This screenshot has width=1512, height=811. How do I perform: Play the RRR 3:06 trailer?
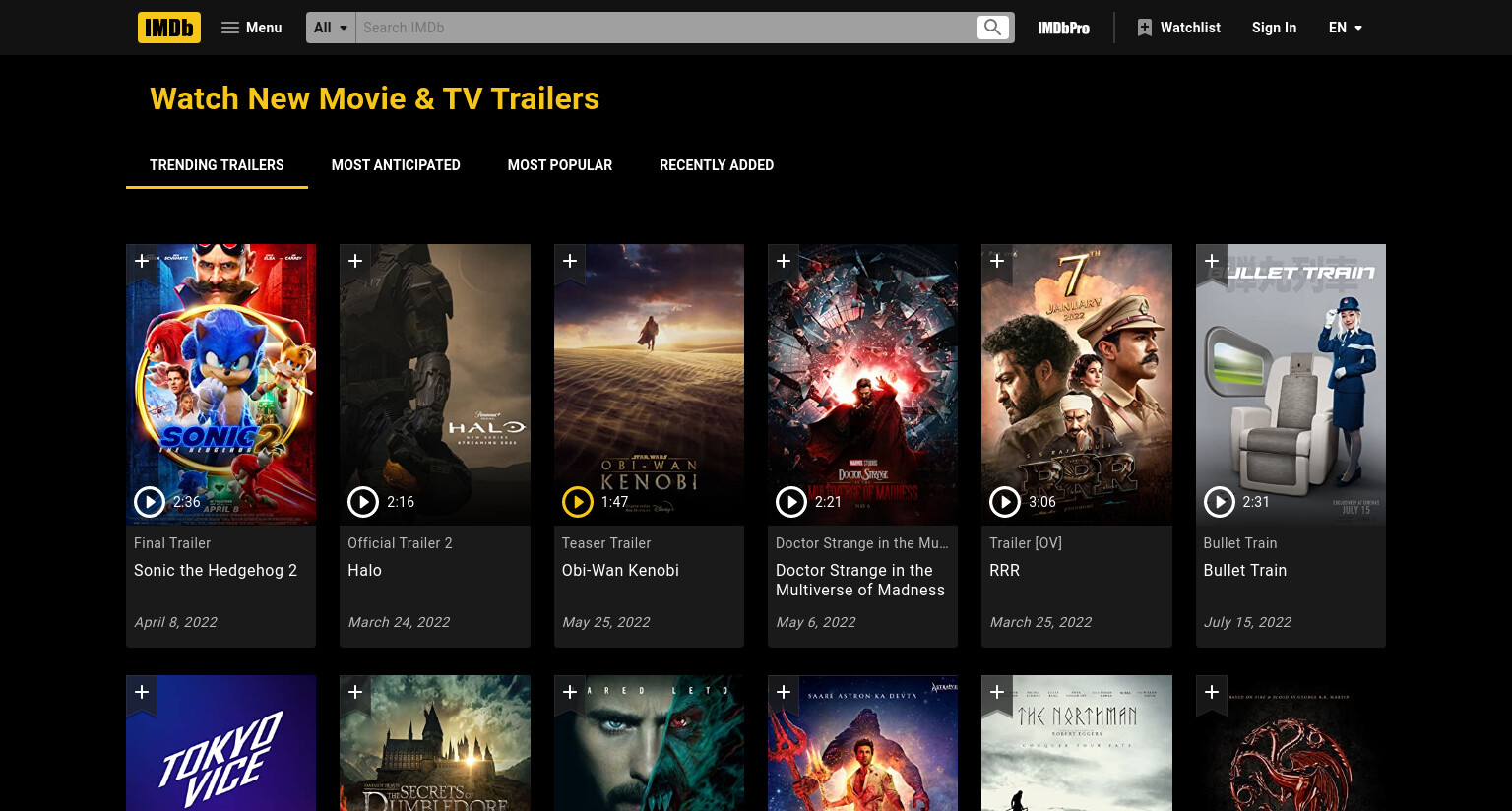click(1005, 502)
